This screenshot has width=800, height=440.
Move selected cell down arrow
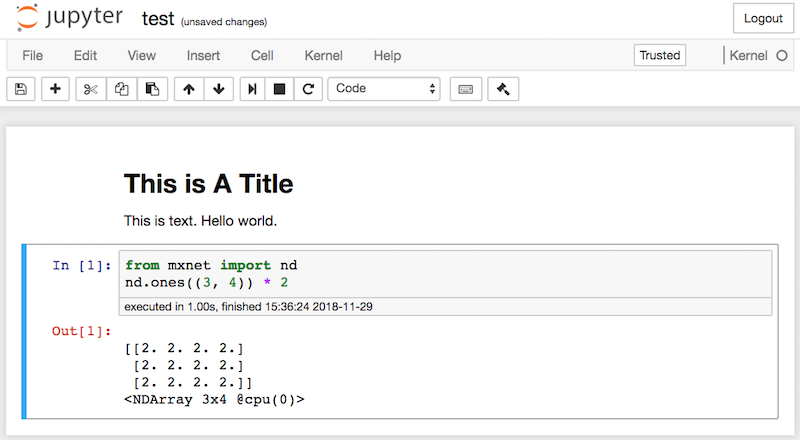(218, 89)
